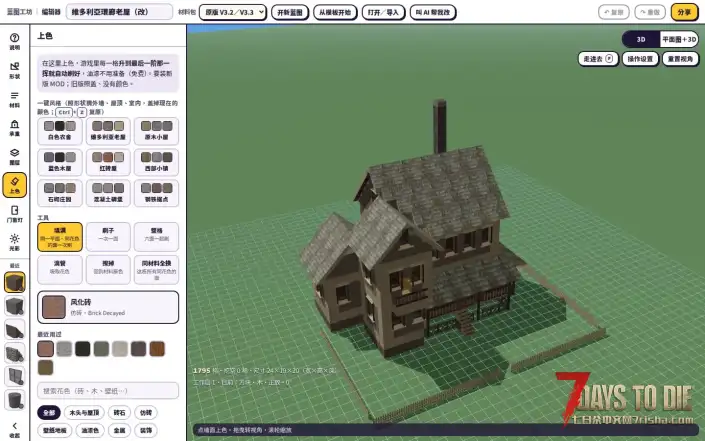This screenshot has width=705, height=441.
Task: Pick the dark purple-gray recent swatch
Action: (138, 349)
